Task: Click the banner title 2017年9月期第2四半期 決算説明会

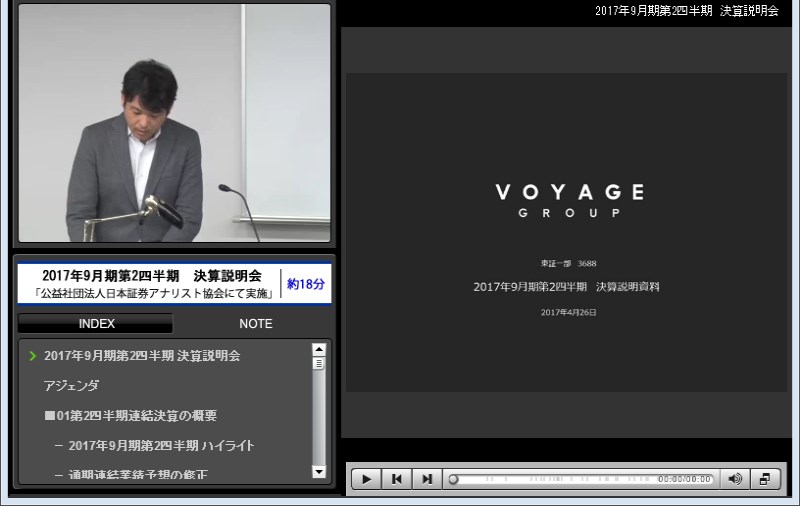Action: click(x=152, y=276)
